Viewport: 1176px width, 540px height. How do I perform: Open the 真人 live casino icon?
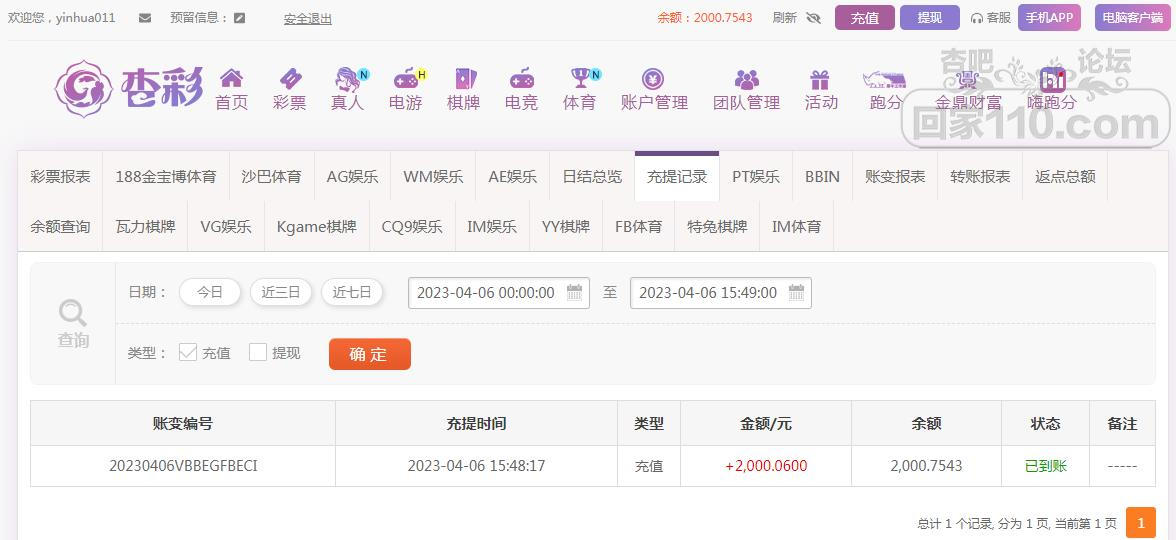[347, 79]
